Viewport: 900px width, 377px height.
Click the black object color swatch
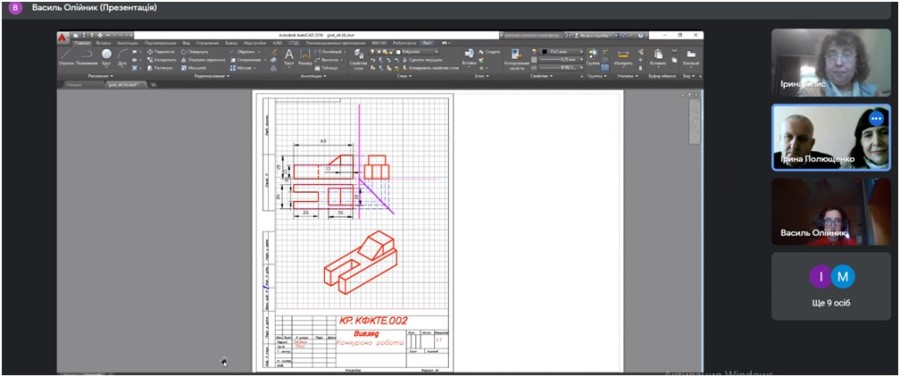[545, 51]
